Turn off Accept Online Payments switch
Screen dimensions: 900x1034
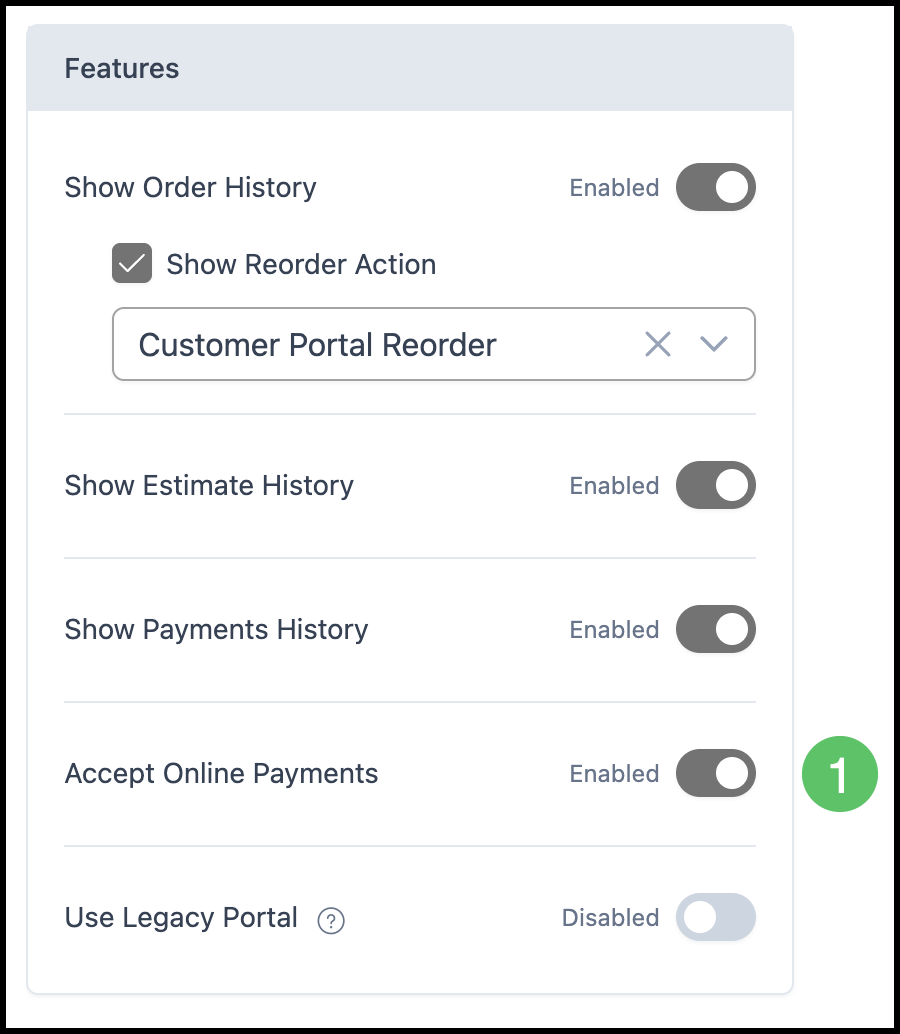(x=715, y=773)
